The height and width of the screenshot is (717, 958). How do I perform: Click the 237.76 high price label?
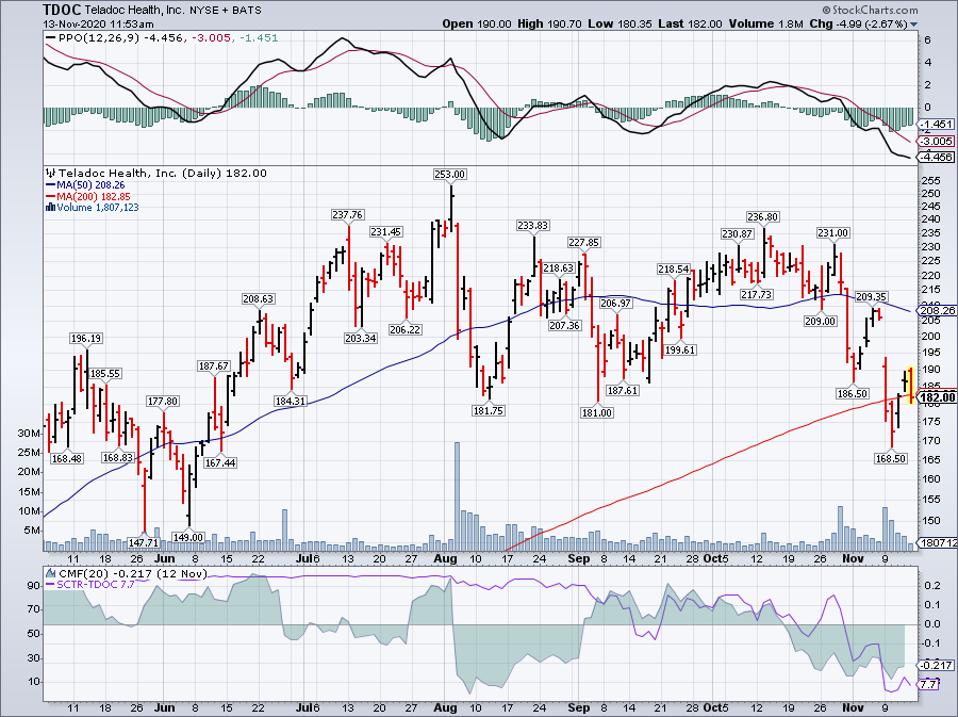coord(348,215)
